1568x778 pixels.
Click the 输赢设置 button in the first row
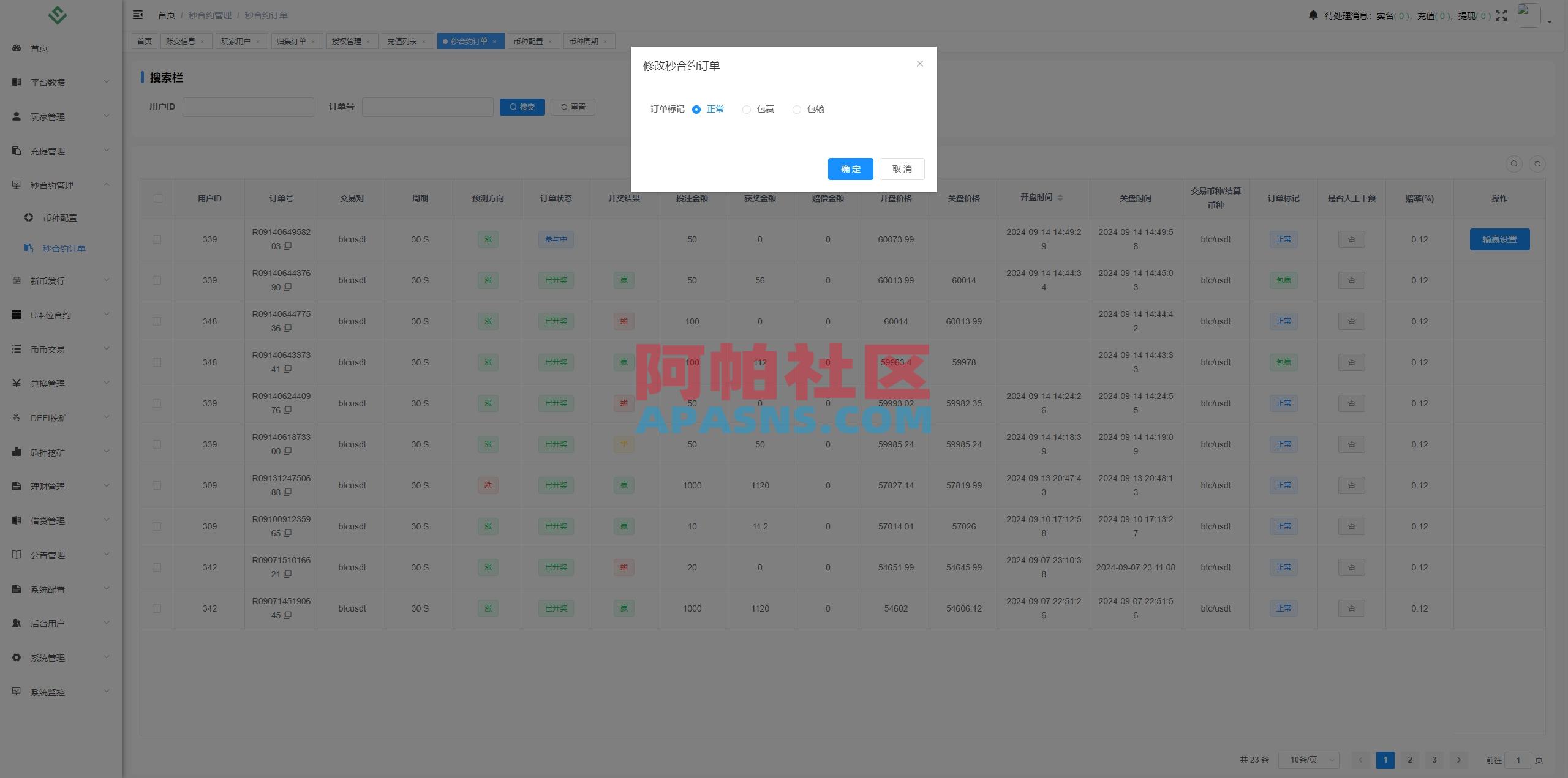point(1499,239)
